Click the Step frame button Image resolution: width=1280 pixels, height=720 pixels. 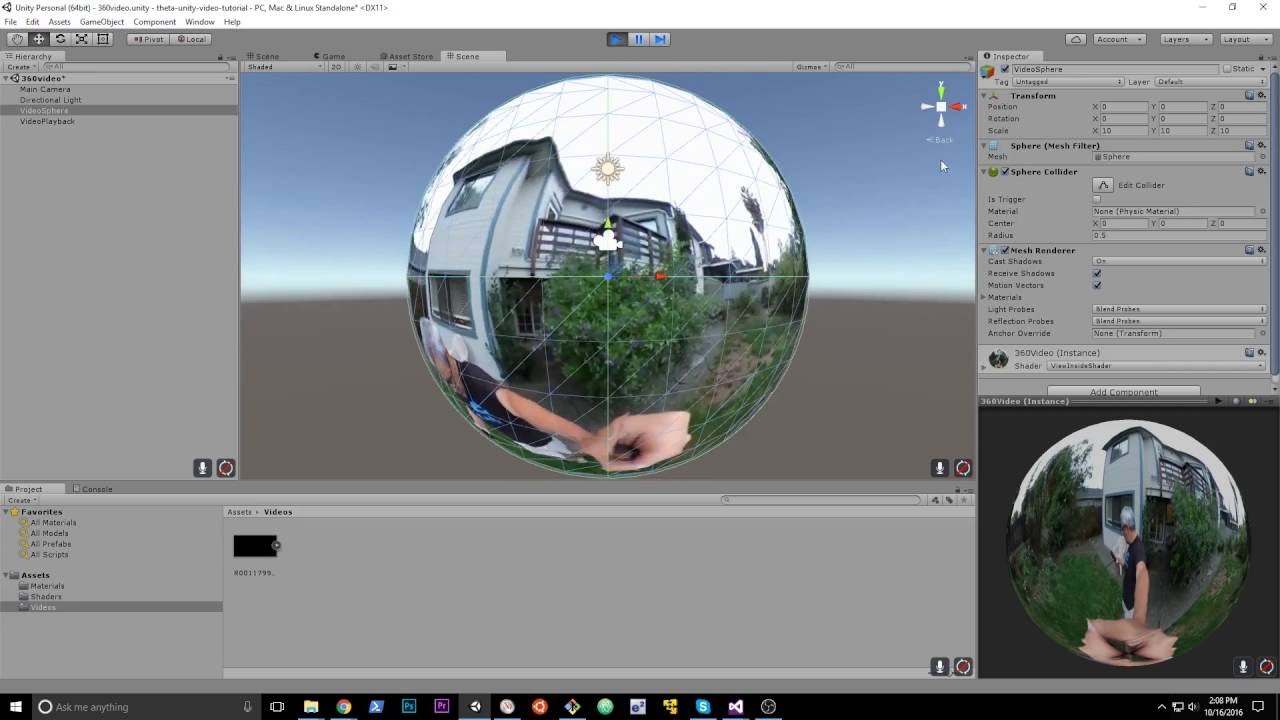(660, 39)
